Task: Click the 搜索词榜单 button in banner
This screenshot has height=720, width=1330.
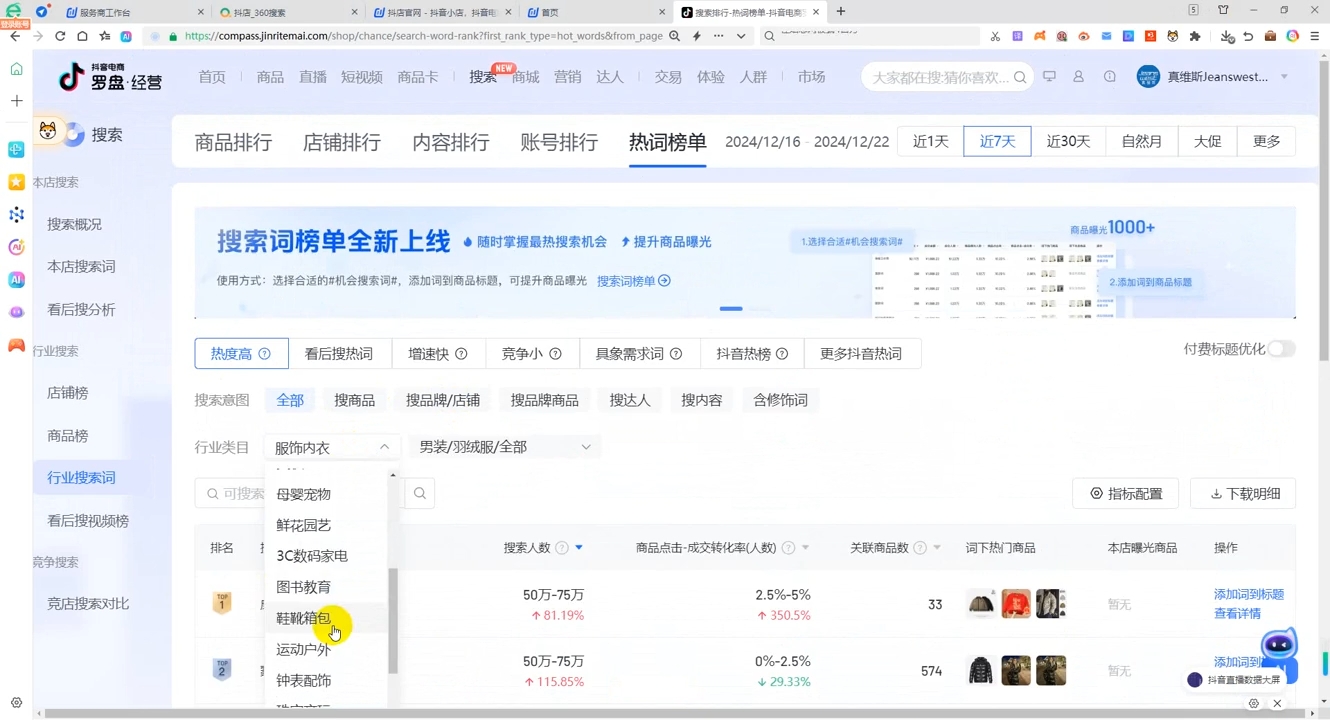Action: (x=633, y=282)
